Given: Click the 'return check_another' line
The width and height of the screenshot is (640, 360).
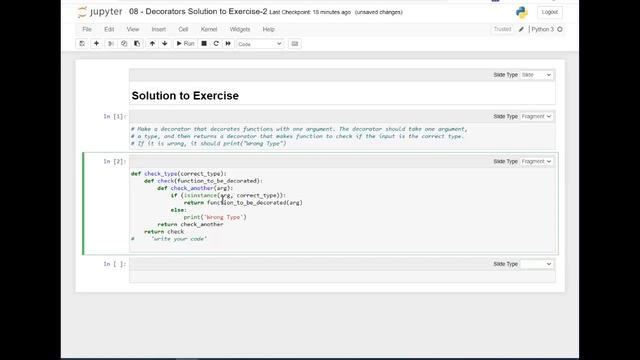Looking at the screenshot, I should 190,224.
